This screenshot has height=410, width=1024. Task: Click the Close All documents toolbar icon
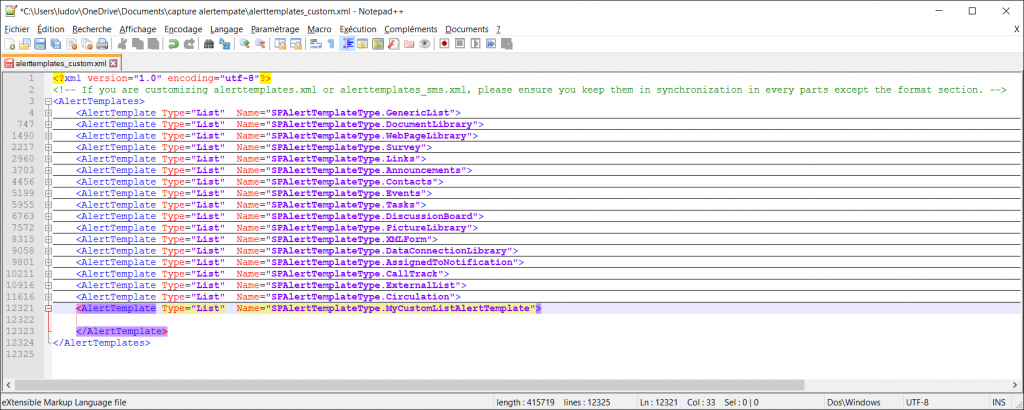pos(87,44)
